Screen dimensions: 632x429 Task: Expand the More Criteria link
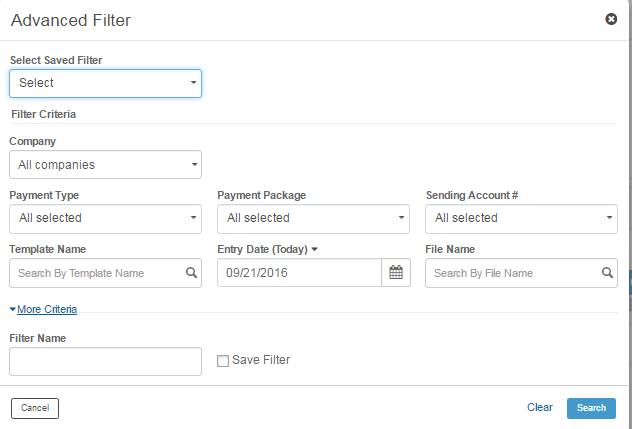click(x=47, y=309)
